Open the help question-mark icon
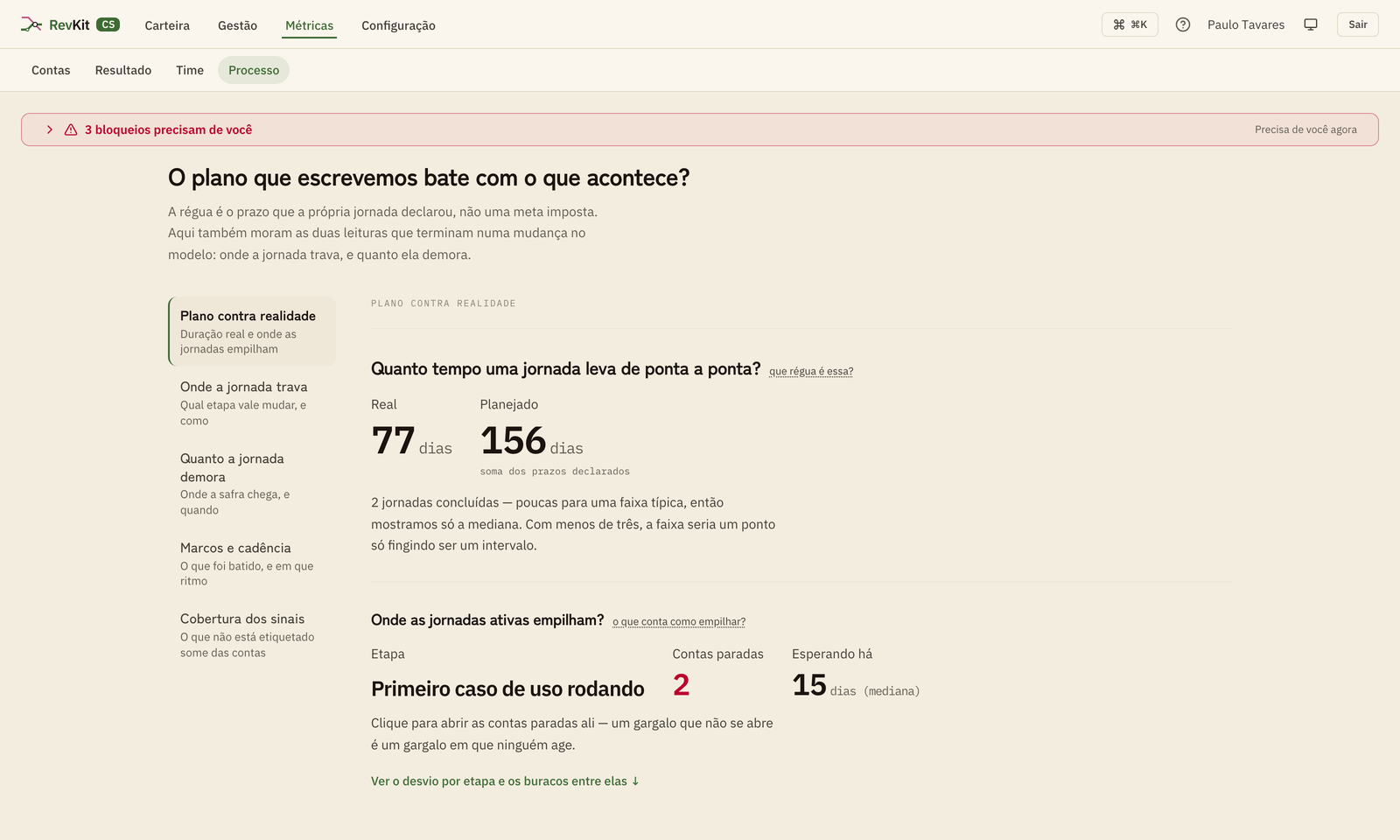Image resolution: width=1400 pixels, height=840 pixels. 1183,24
